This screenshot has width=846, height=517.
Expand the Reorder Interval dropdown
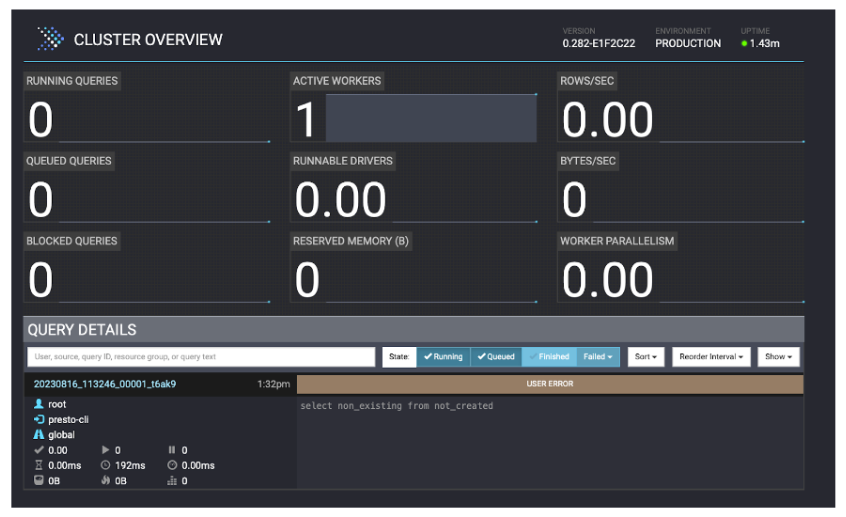710,357
